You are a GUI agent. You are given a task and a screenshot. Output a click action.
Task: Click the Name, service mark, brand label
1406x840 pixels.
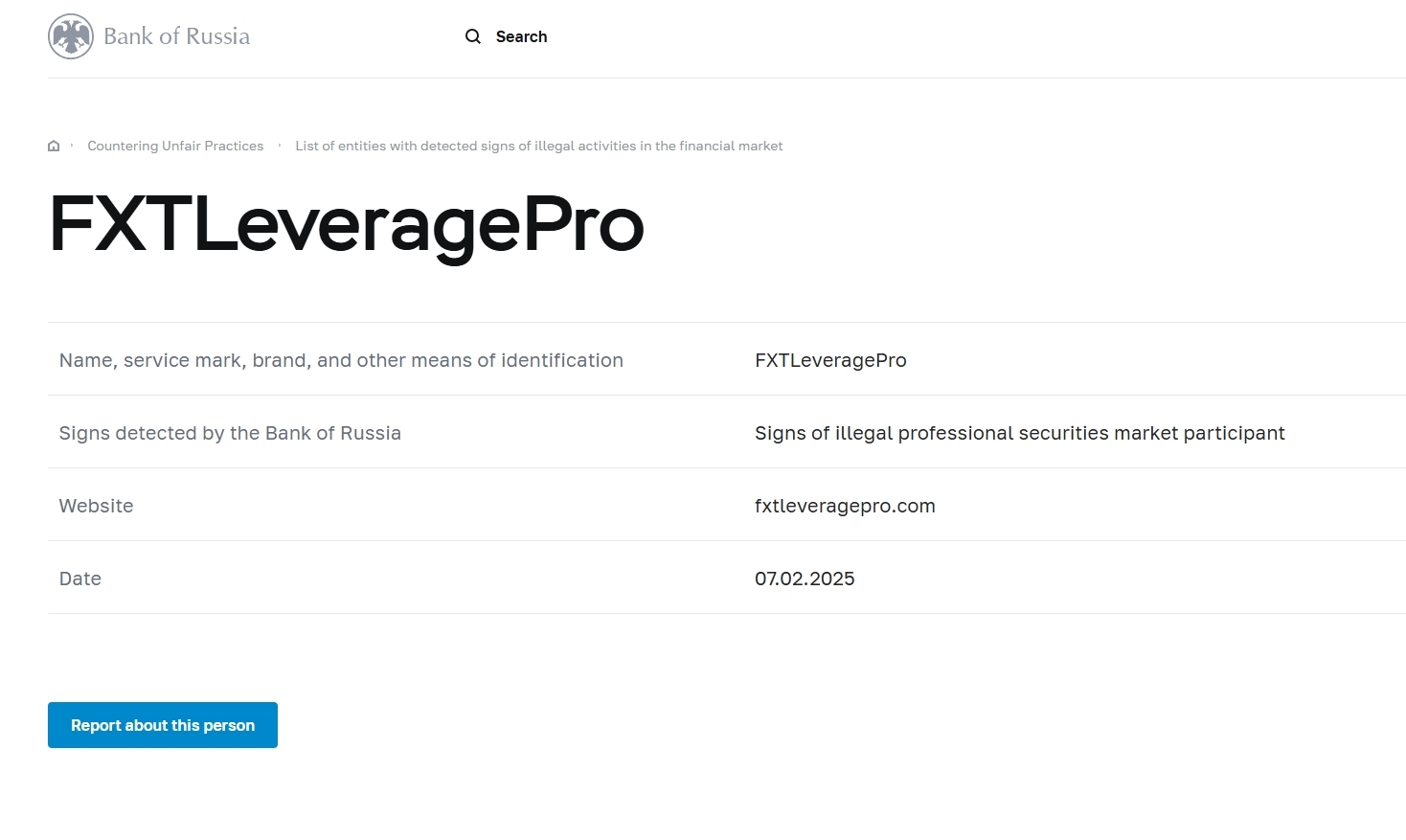(x=341, y=360)
